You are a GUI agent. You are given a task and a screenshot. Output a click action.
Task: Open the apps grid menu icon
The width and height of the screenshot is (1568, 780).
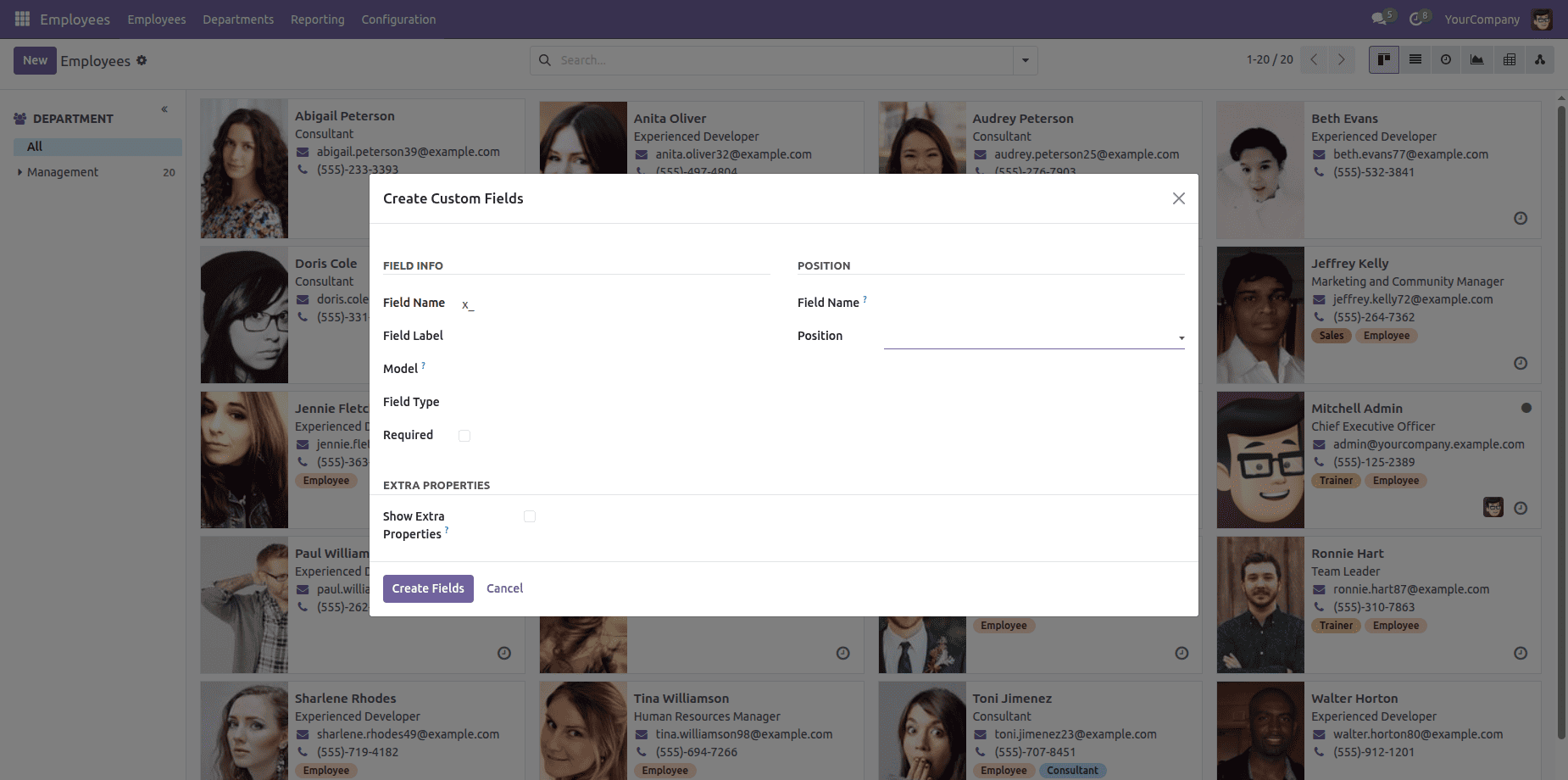point(22,19)
